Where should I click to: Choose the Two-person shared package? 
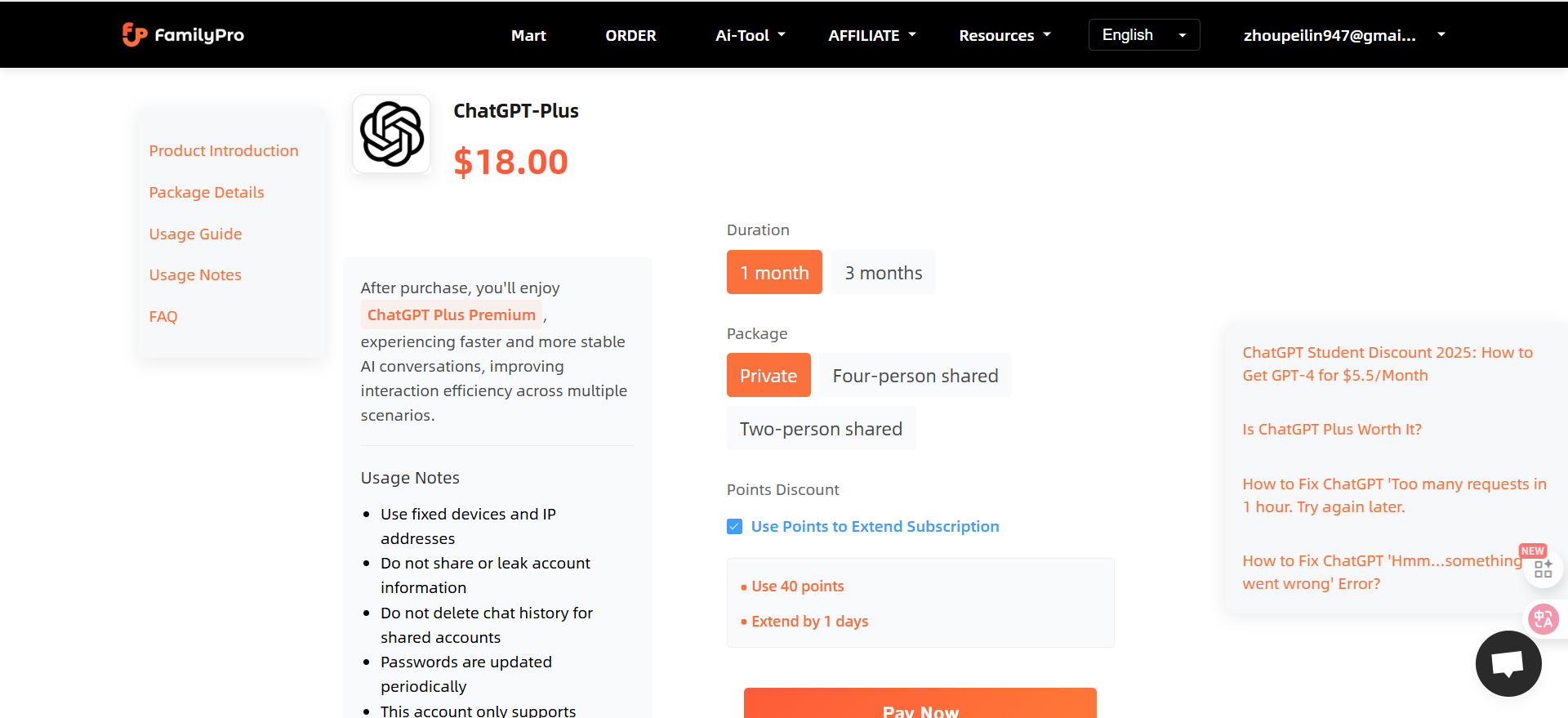[821, 429]
